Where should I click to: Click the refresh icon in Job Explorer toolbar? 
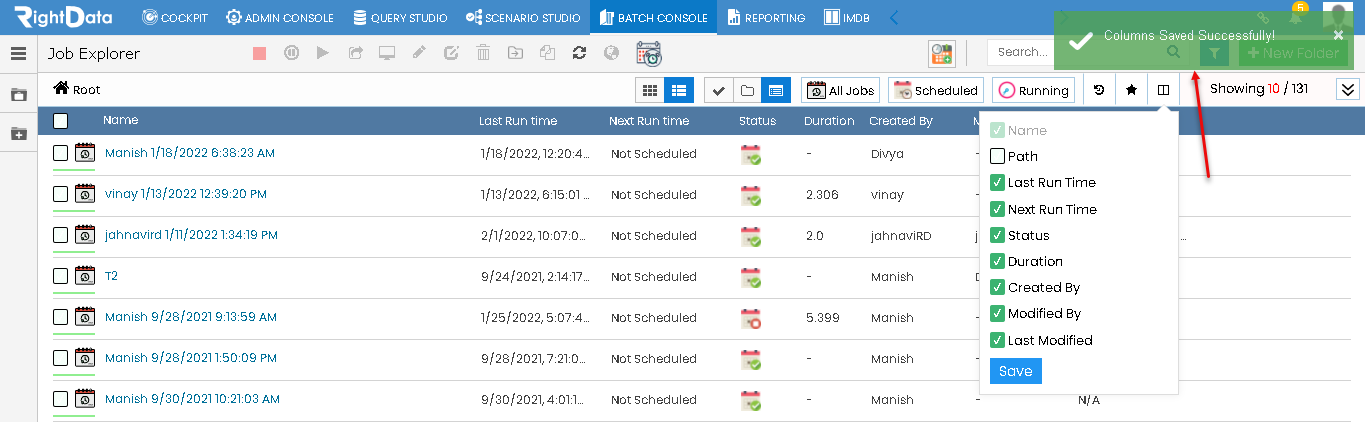[x=579, y=53]
